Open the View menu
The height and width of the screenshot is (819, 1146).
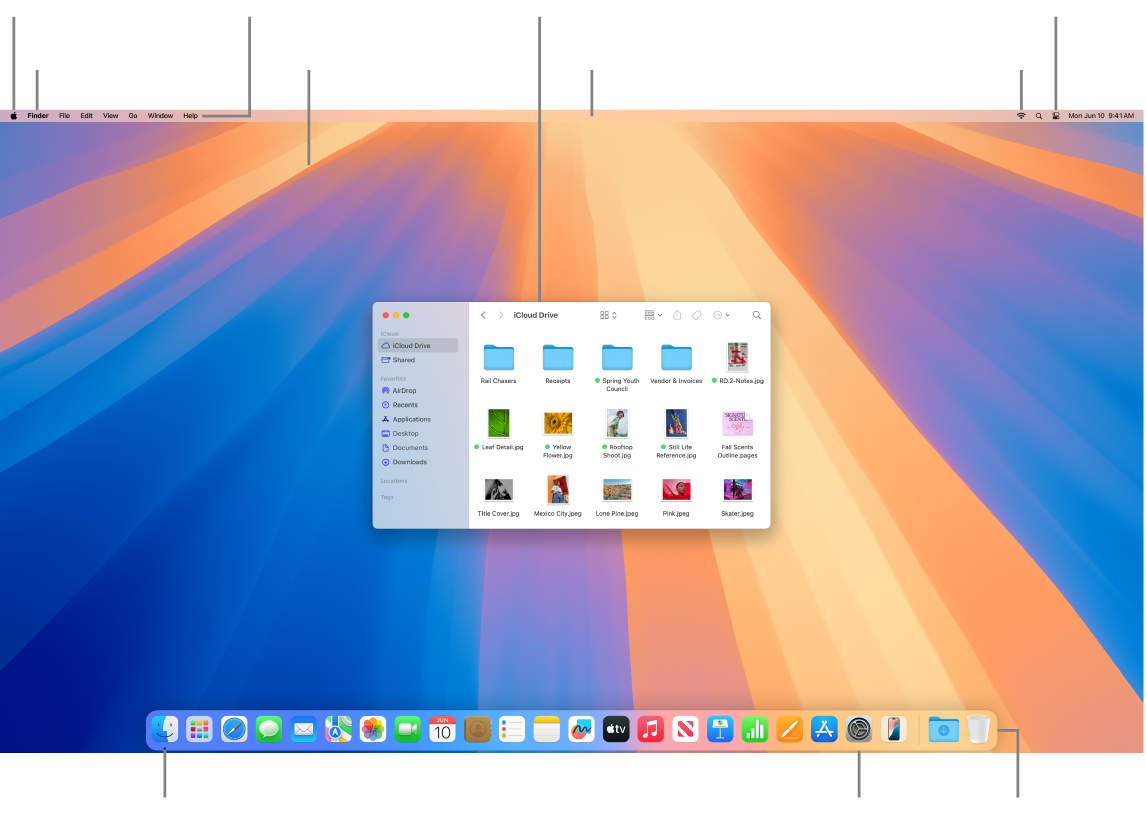point(110,115)
